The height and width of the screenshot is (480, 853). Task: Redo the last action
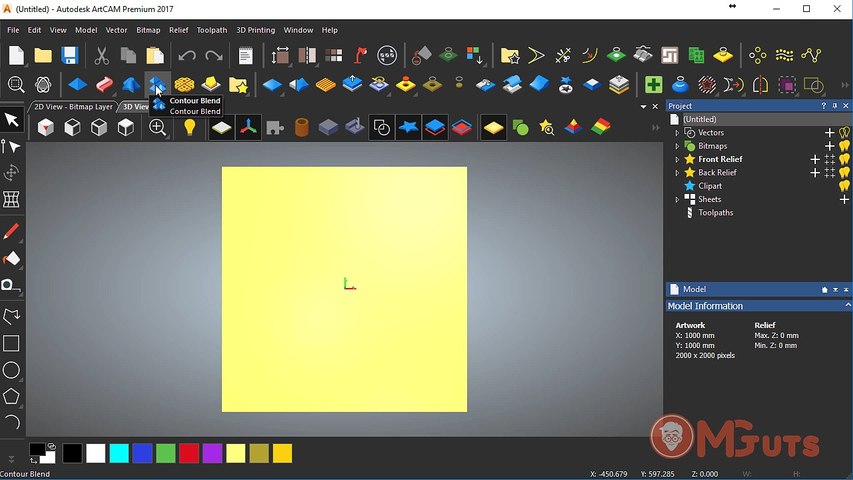pos(214,56)
